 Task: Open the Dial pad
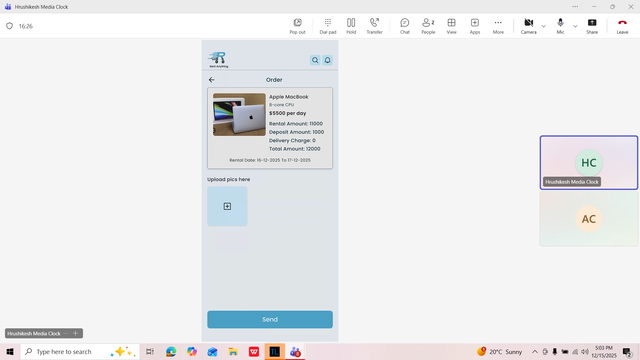[328, 26]
